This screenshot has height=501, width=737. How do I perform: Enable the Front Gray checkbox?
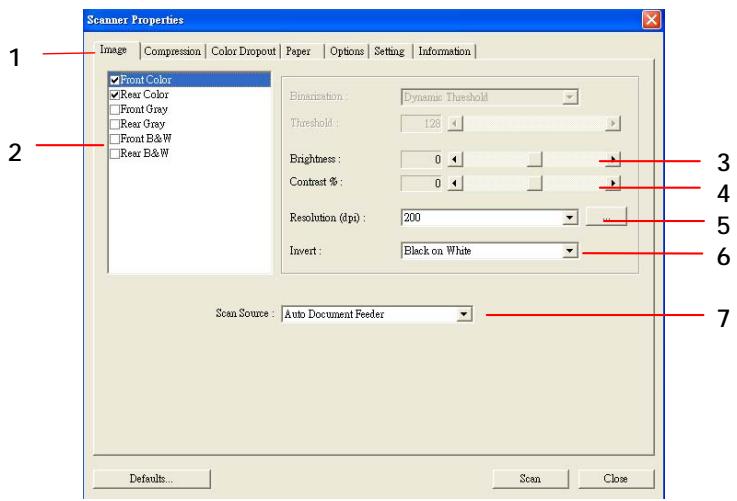click(x=115, y=110)
